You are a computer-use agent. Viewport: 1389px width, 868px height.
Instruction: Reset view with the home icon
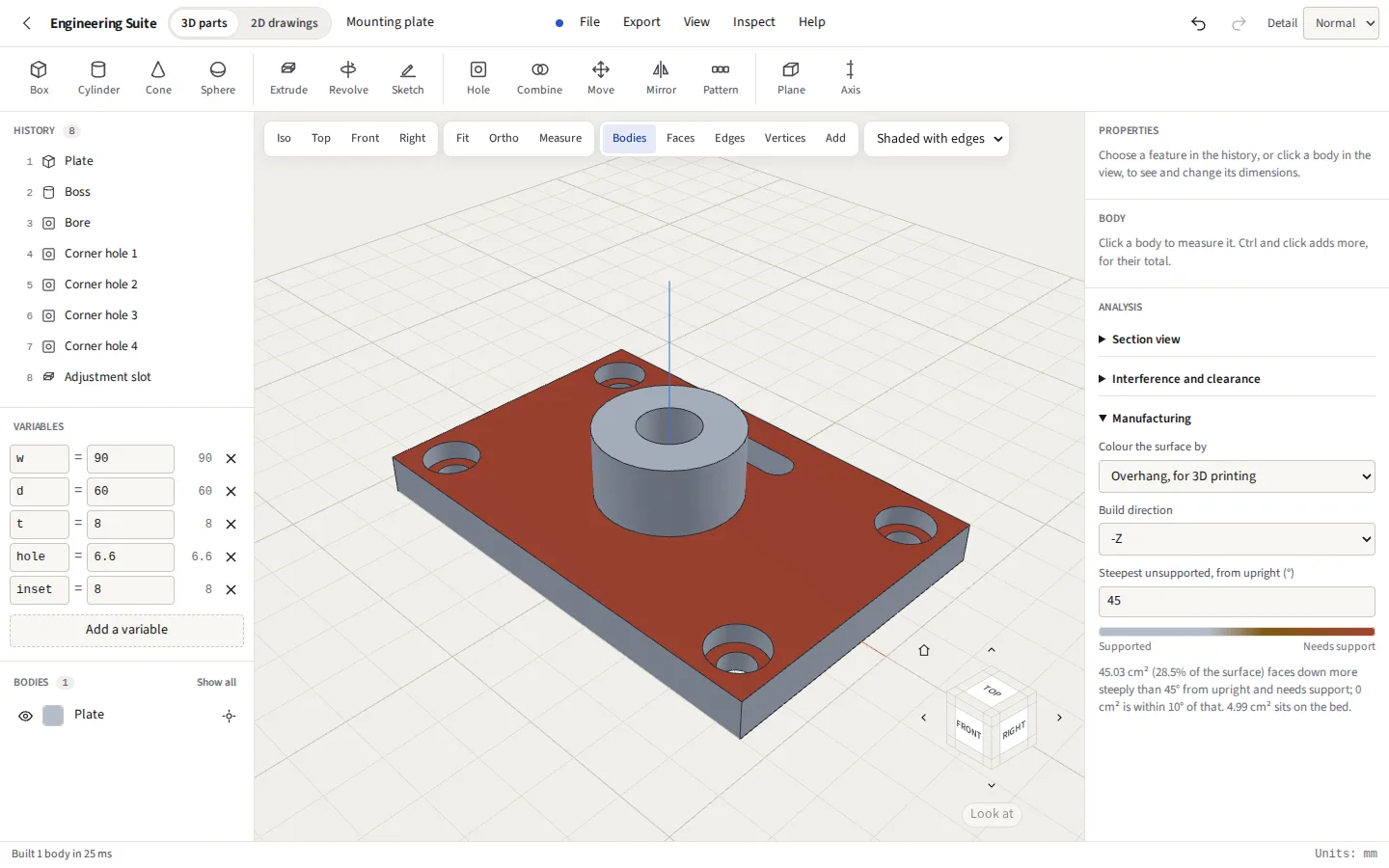click(924, 650)
